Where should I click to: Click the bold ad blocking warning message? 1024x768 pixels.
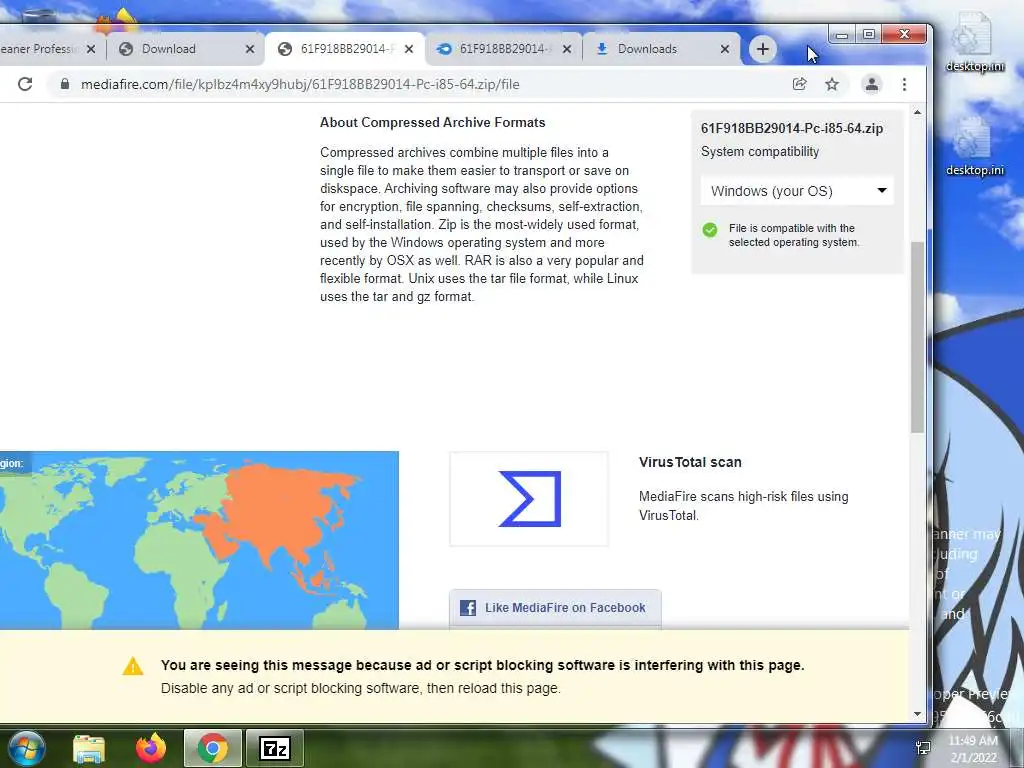[x=483, y=665]
